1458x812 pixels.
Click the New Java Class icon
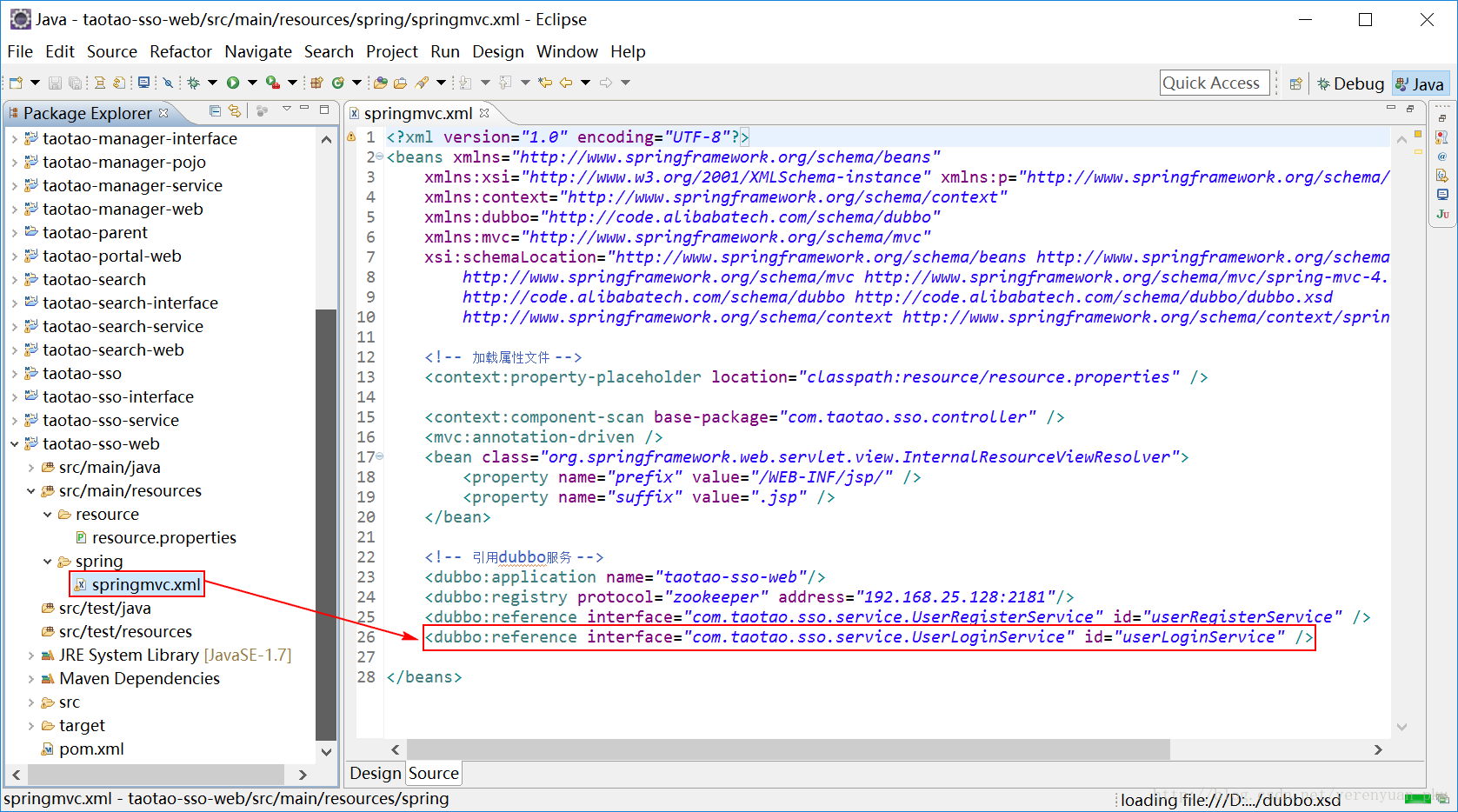[337, 83]
